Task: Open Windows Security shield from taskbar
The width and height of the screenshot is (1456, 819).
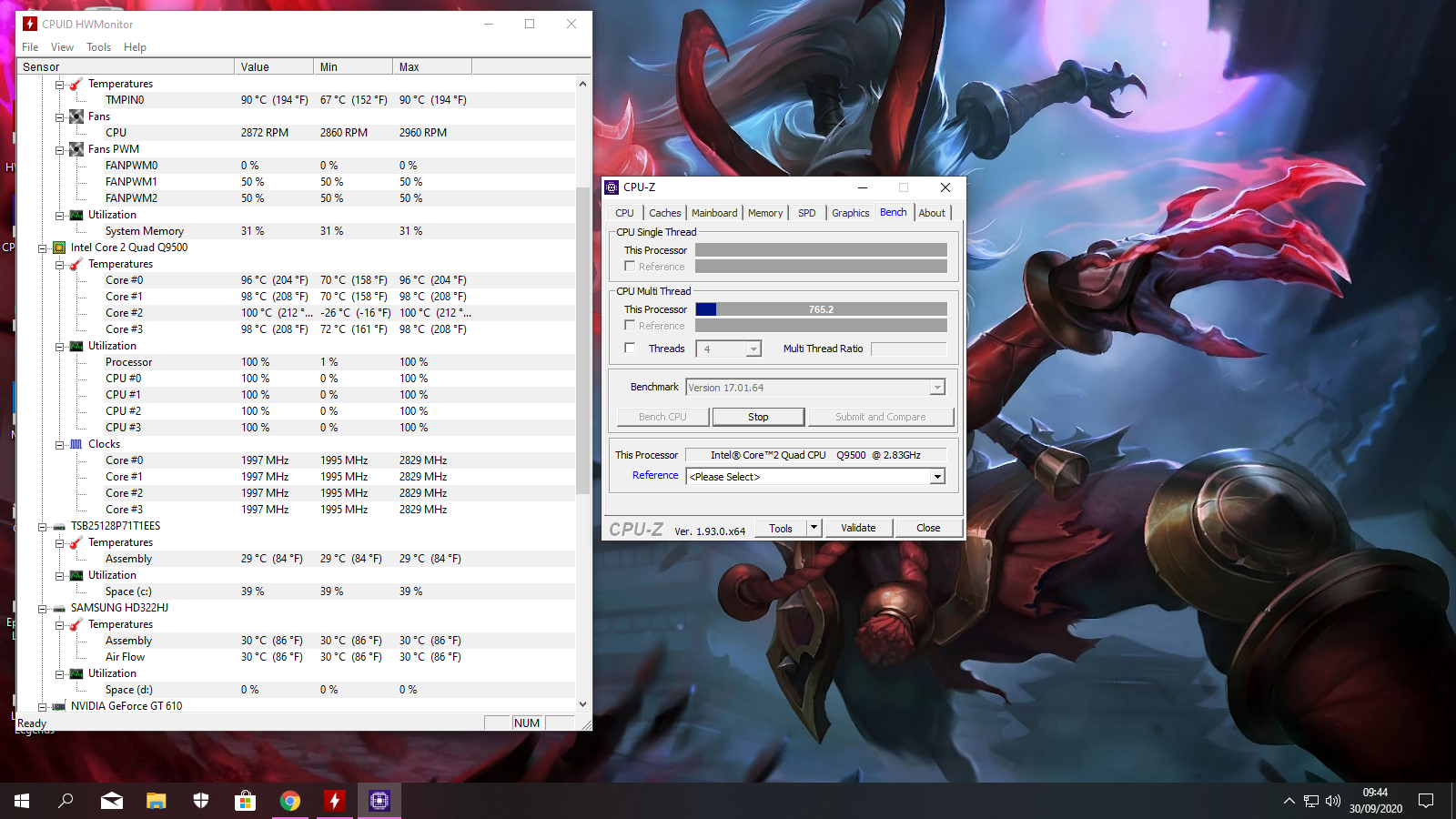Action: click(x=200, y=801)
